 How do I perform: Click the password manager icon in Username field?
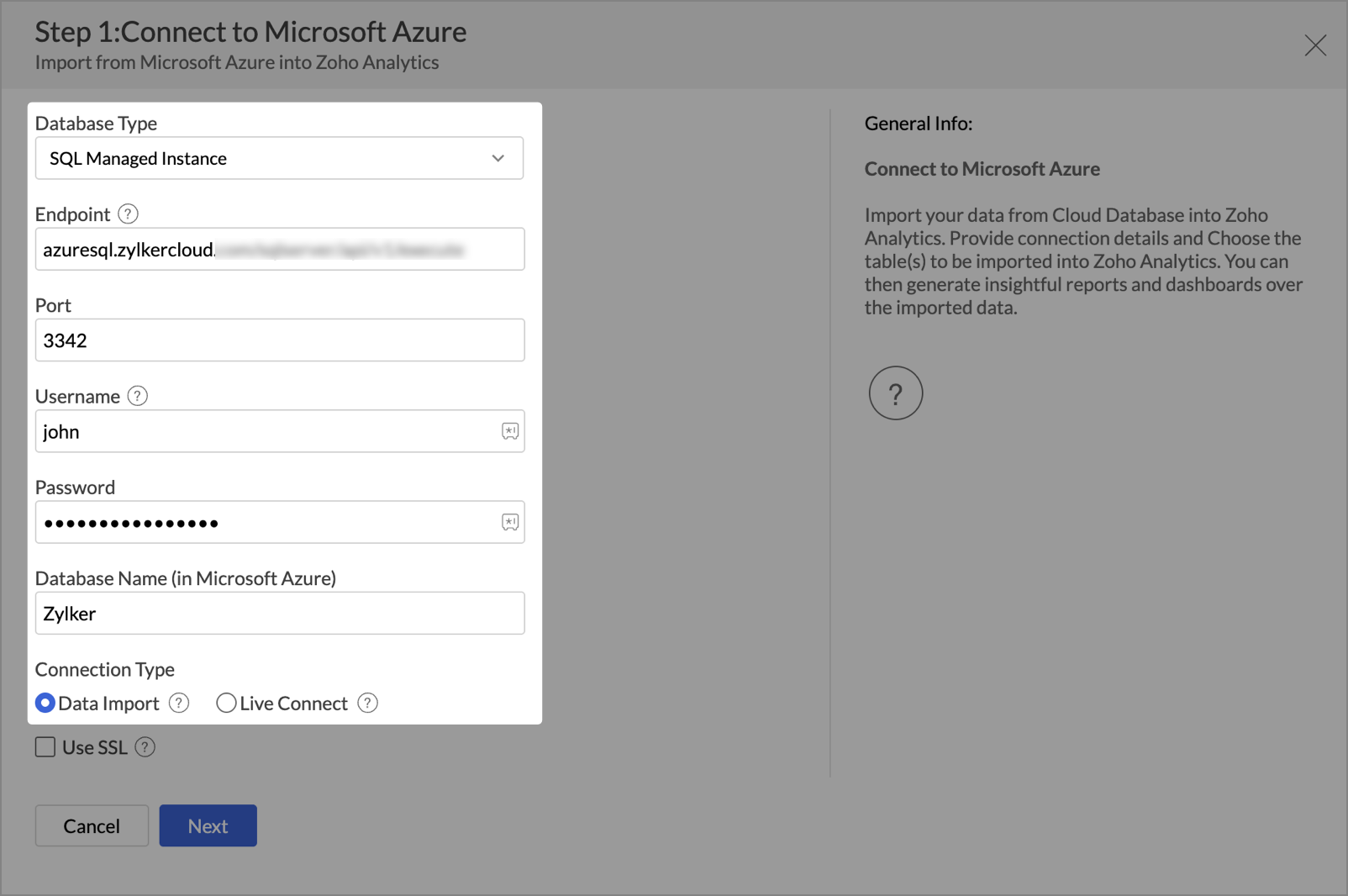coord(510,431)
